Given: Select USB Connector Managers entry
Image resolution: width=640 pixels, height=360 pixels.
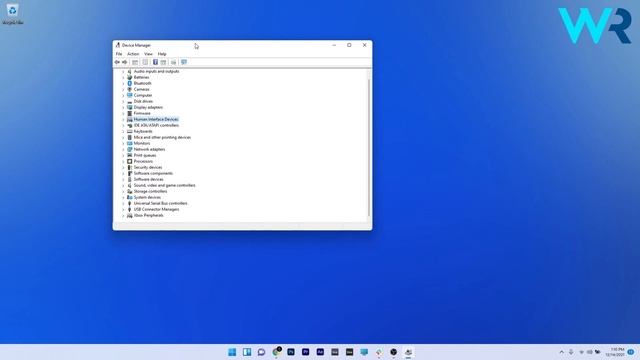Looking at the screenshot, I should 156,209.
